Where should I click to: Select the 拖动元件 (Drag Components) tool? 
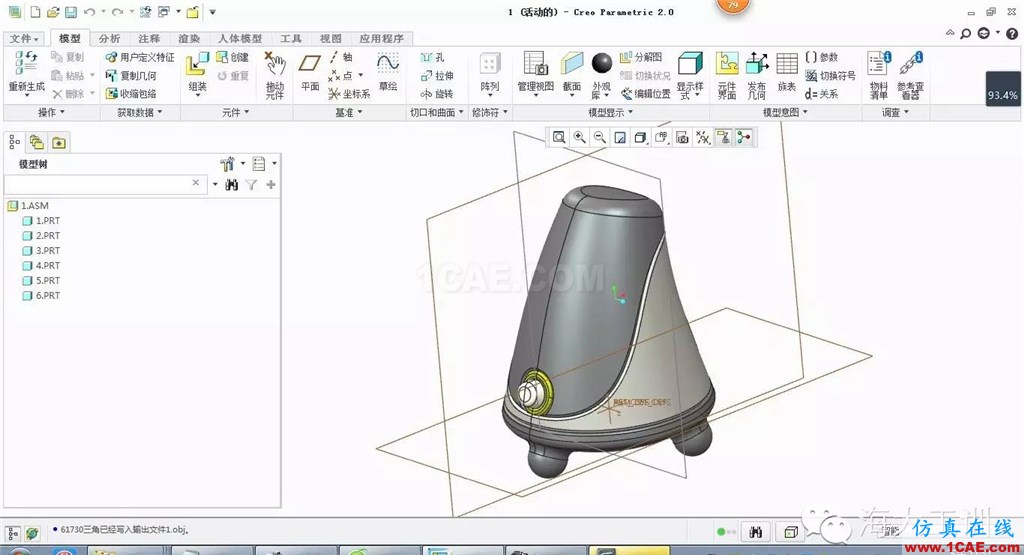click(275, 75)
